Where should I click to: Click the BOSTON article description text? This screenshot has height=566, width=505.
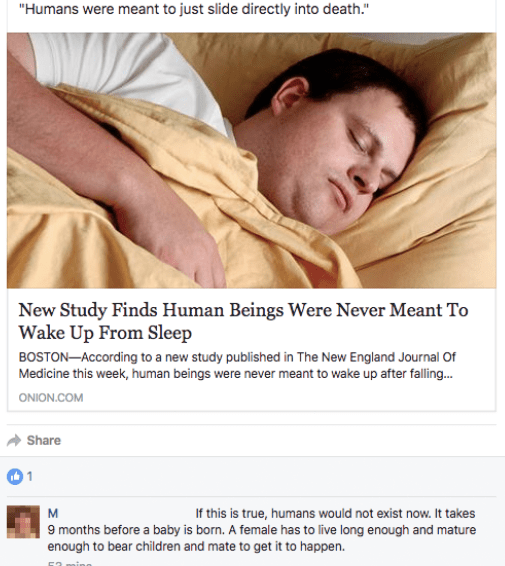coord(237,365)
